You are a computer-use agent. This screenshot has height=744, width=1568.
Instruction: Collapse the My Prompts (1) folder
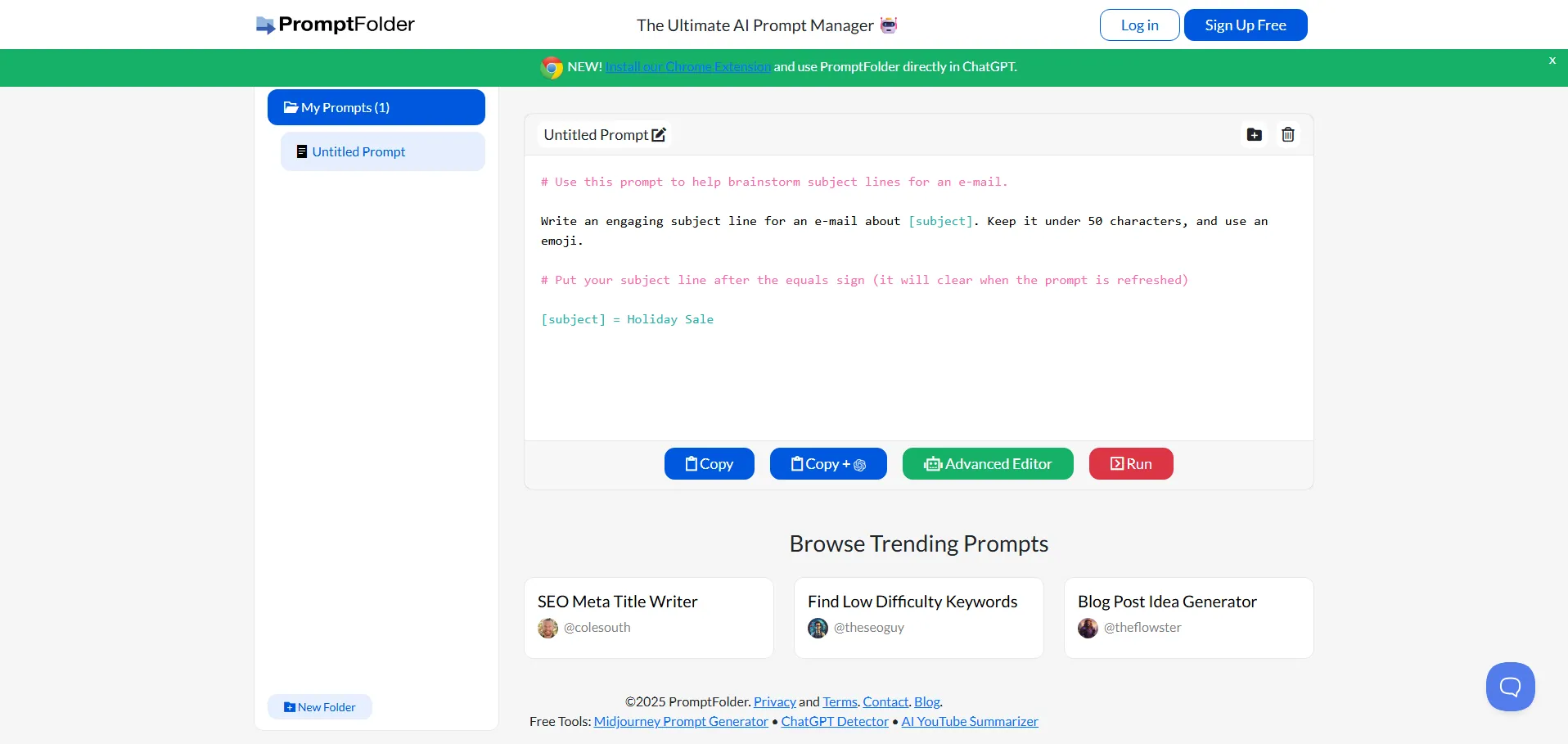376,107
